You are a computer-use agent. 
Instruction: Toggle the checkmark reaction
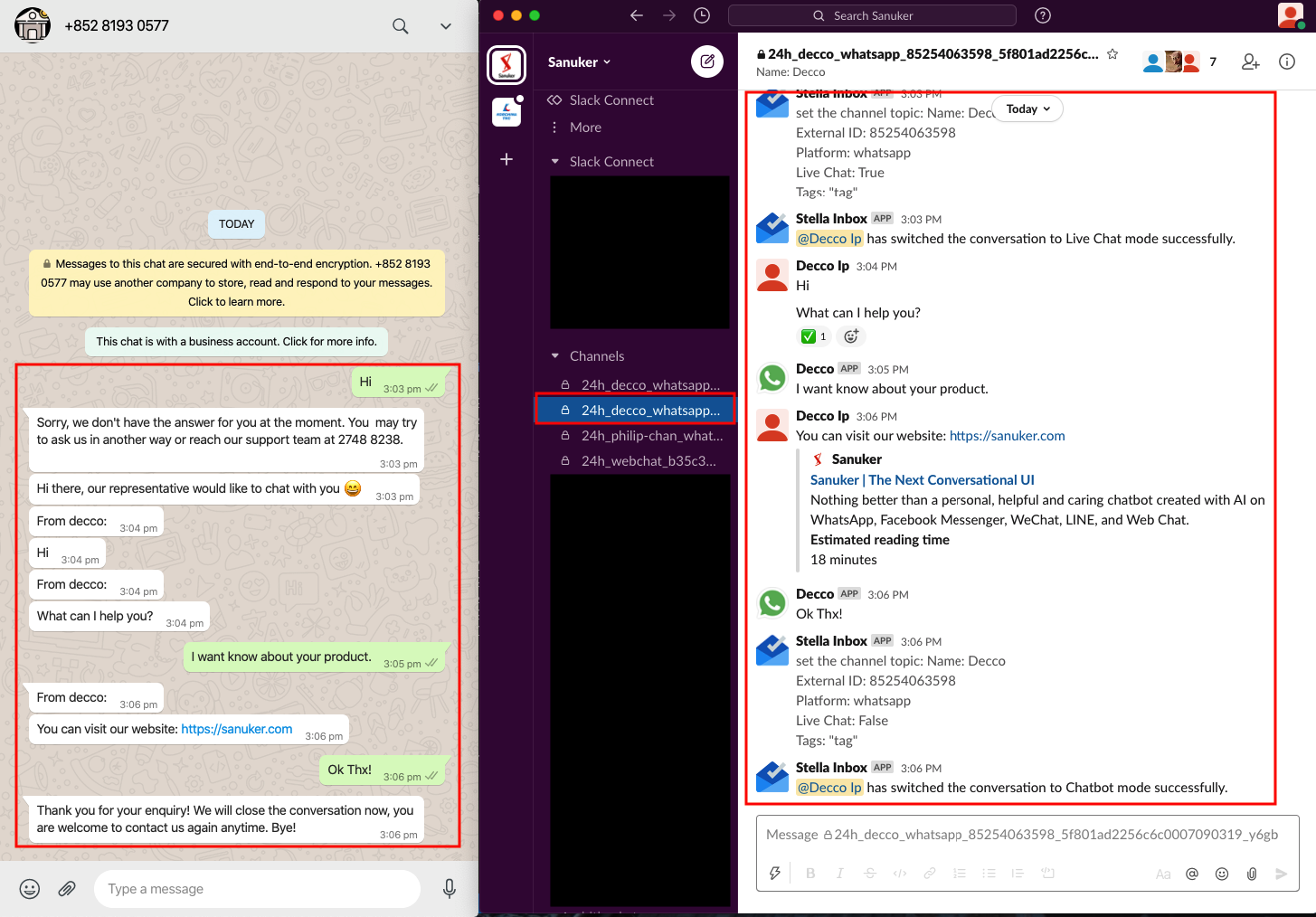click(814, 336)
